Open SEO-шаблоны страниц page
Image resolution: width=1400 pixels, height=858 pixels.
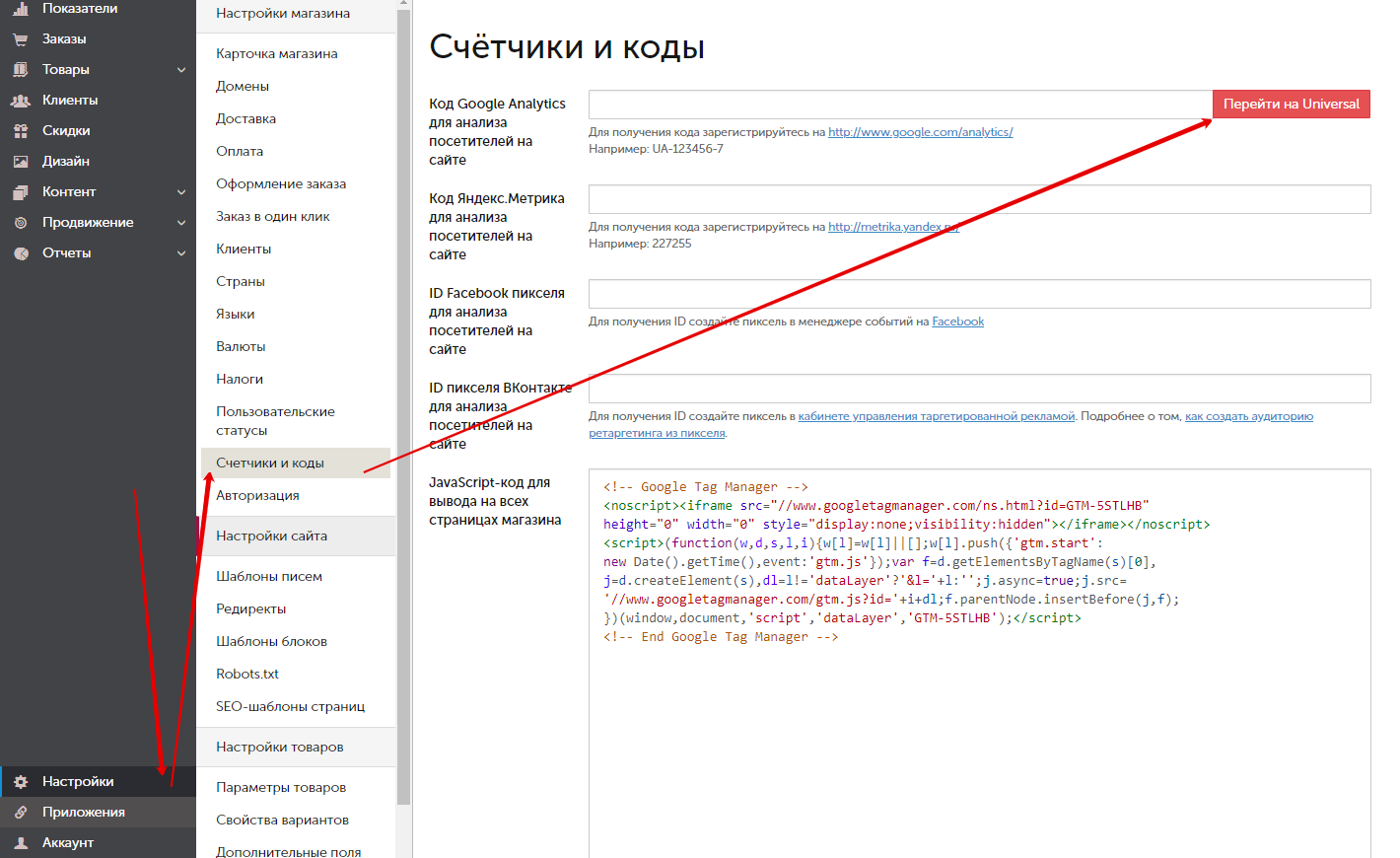click(291, 707)
